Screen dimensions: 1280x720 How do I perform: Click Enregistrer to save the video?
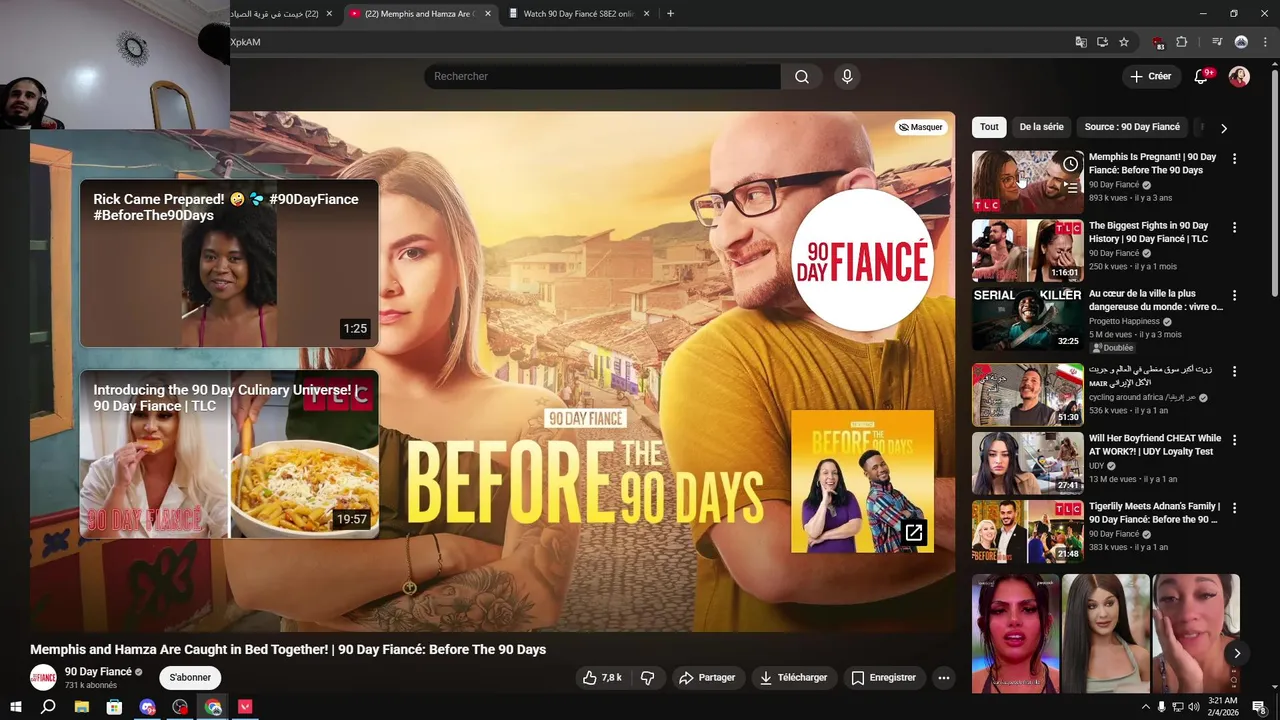[884, 678]
